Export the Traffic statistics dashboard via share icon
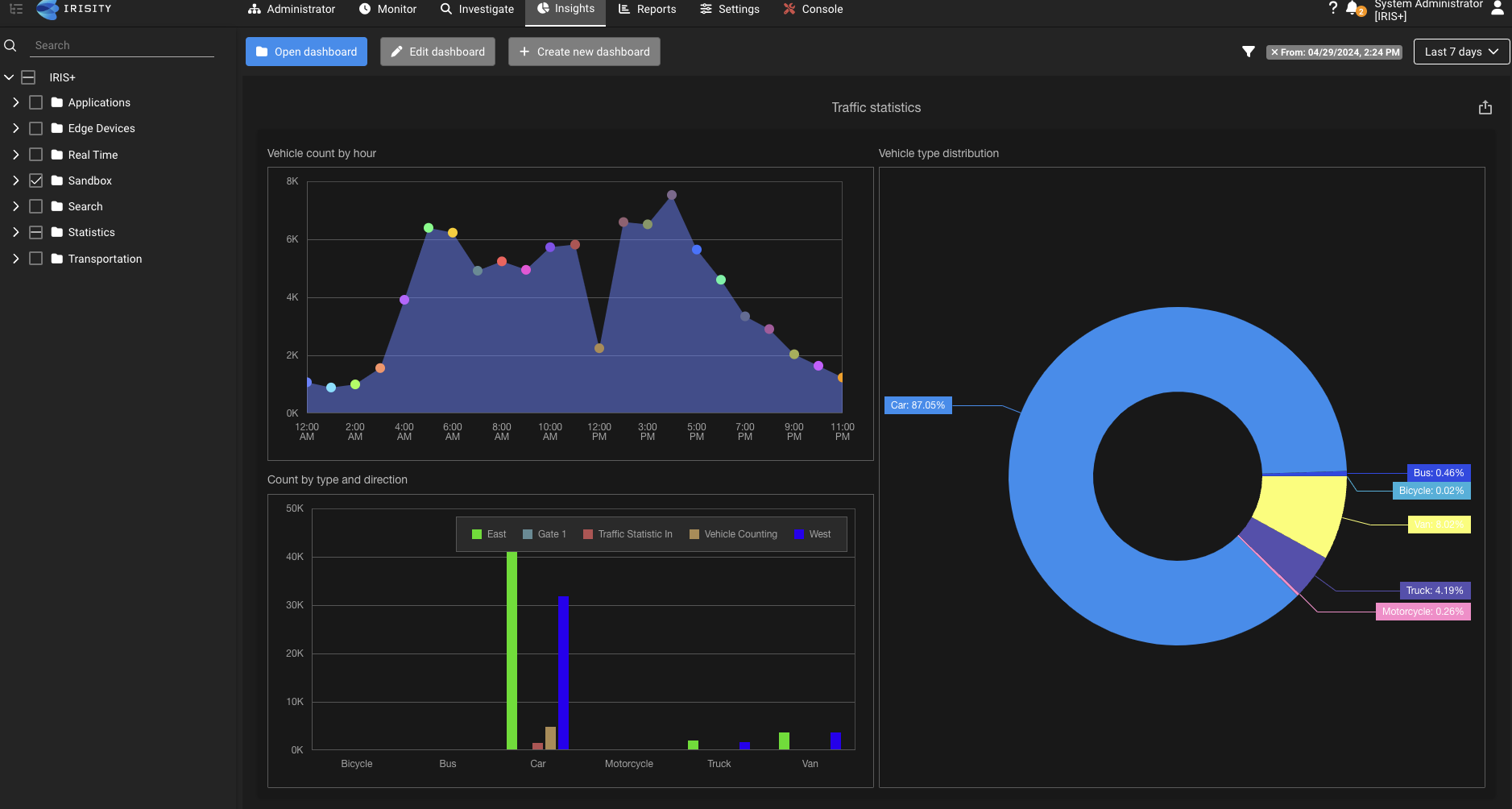This screenshot has height=809, width=1512. pyautogui.click(x=1485, y=106)
